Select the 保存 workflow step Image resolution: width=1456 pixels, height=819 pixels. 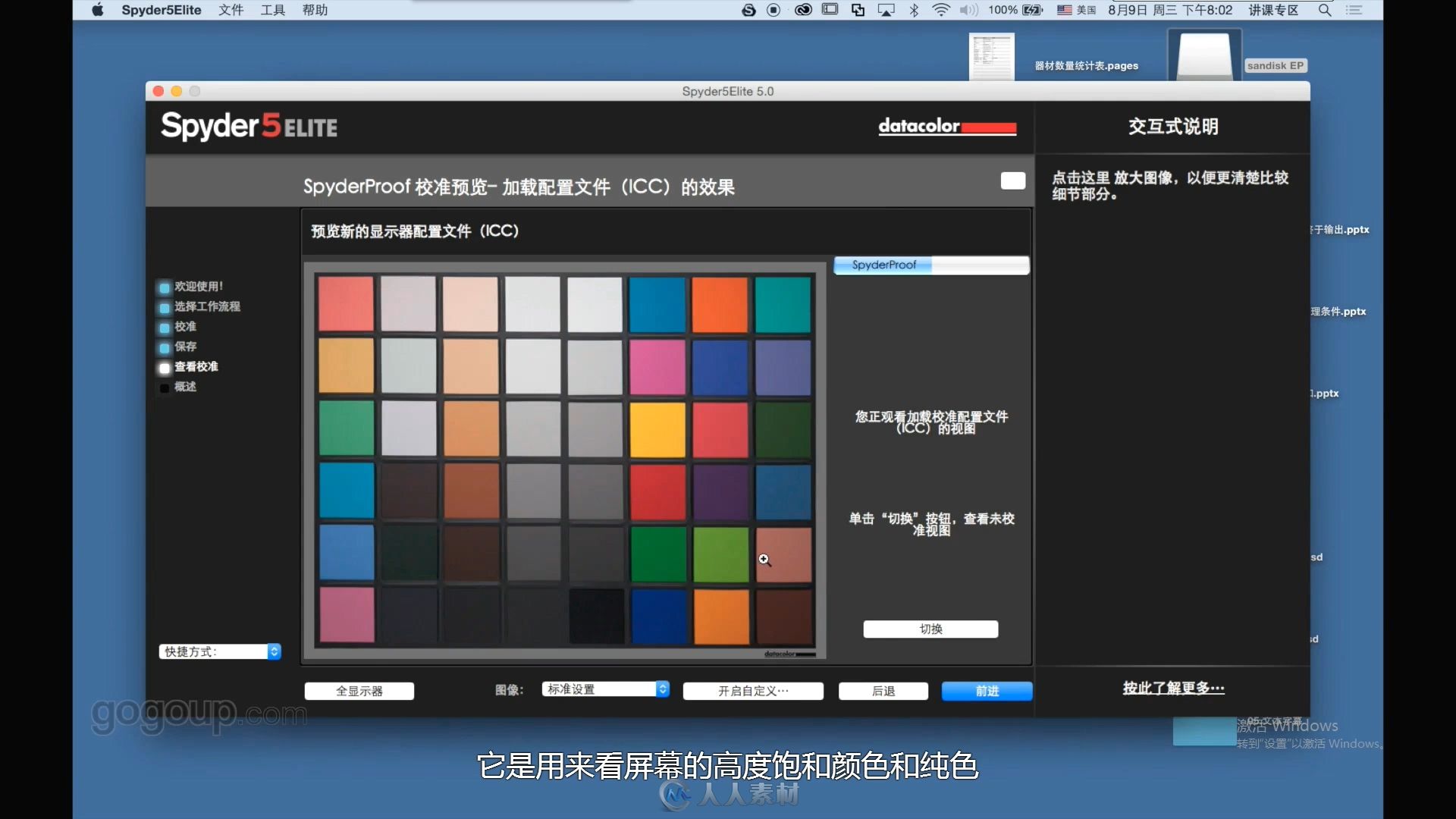click(x=185, y=347)
